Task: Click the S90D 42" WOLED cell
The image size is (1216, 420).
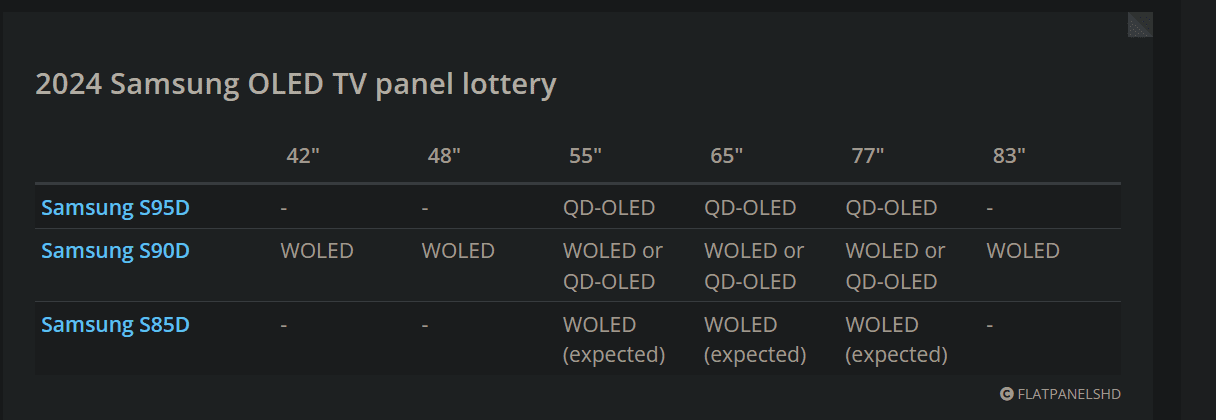Action: coord(317,251)
